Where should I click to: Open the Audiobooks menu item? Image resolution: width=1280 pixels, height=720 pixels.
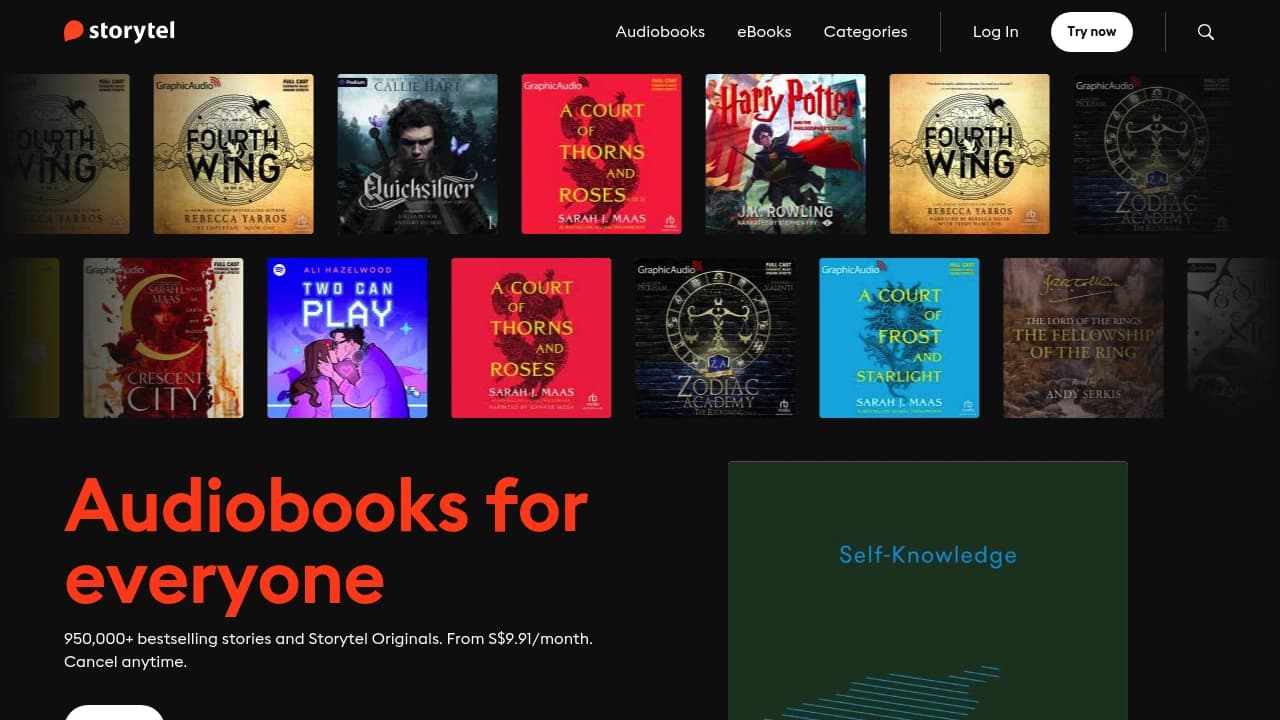660,32
